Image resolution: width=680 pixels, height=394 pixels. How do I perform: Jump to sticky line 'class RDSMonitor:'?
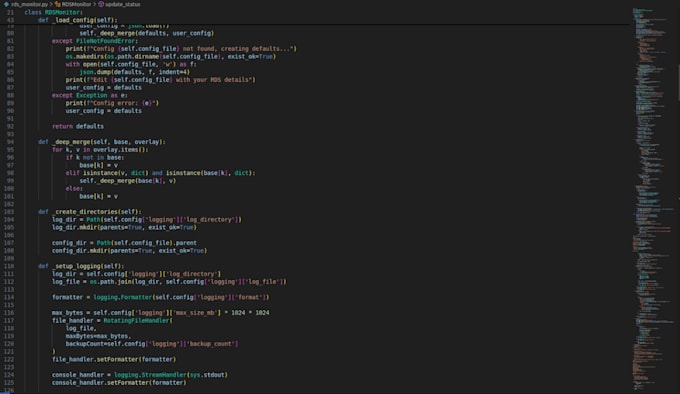click(53, 13)
